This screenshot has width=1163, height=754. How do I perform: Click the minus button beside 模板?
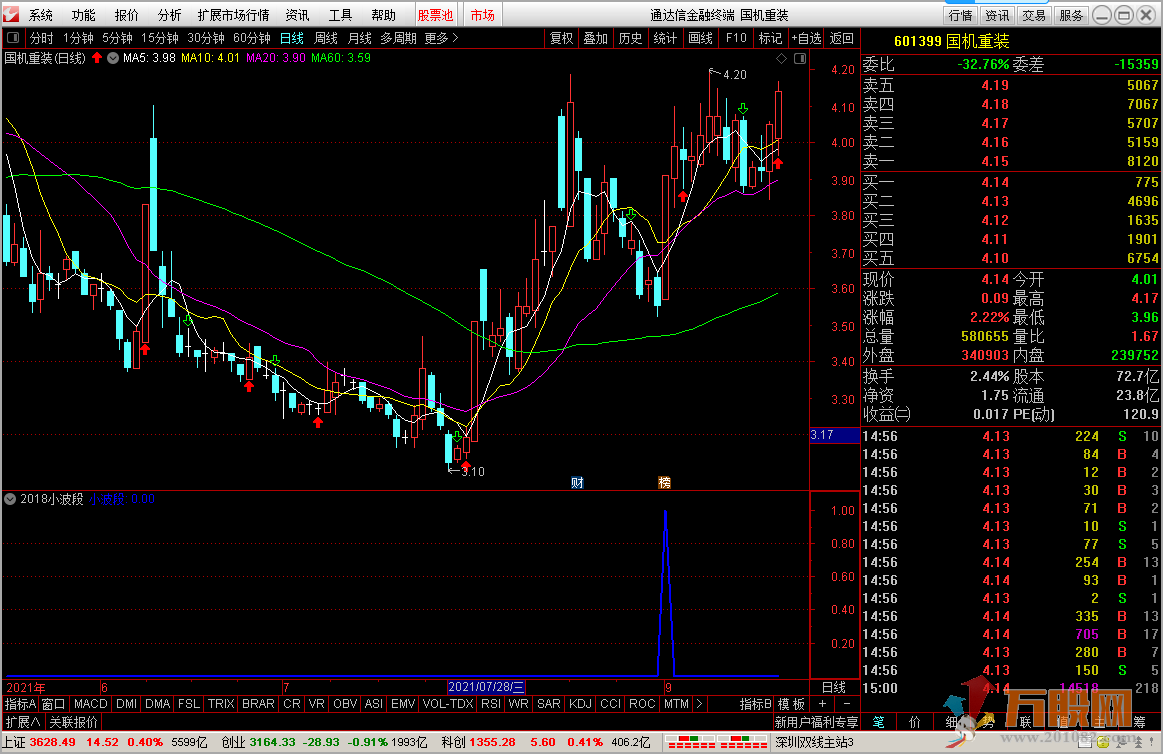(846, 704)
